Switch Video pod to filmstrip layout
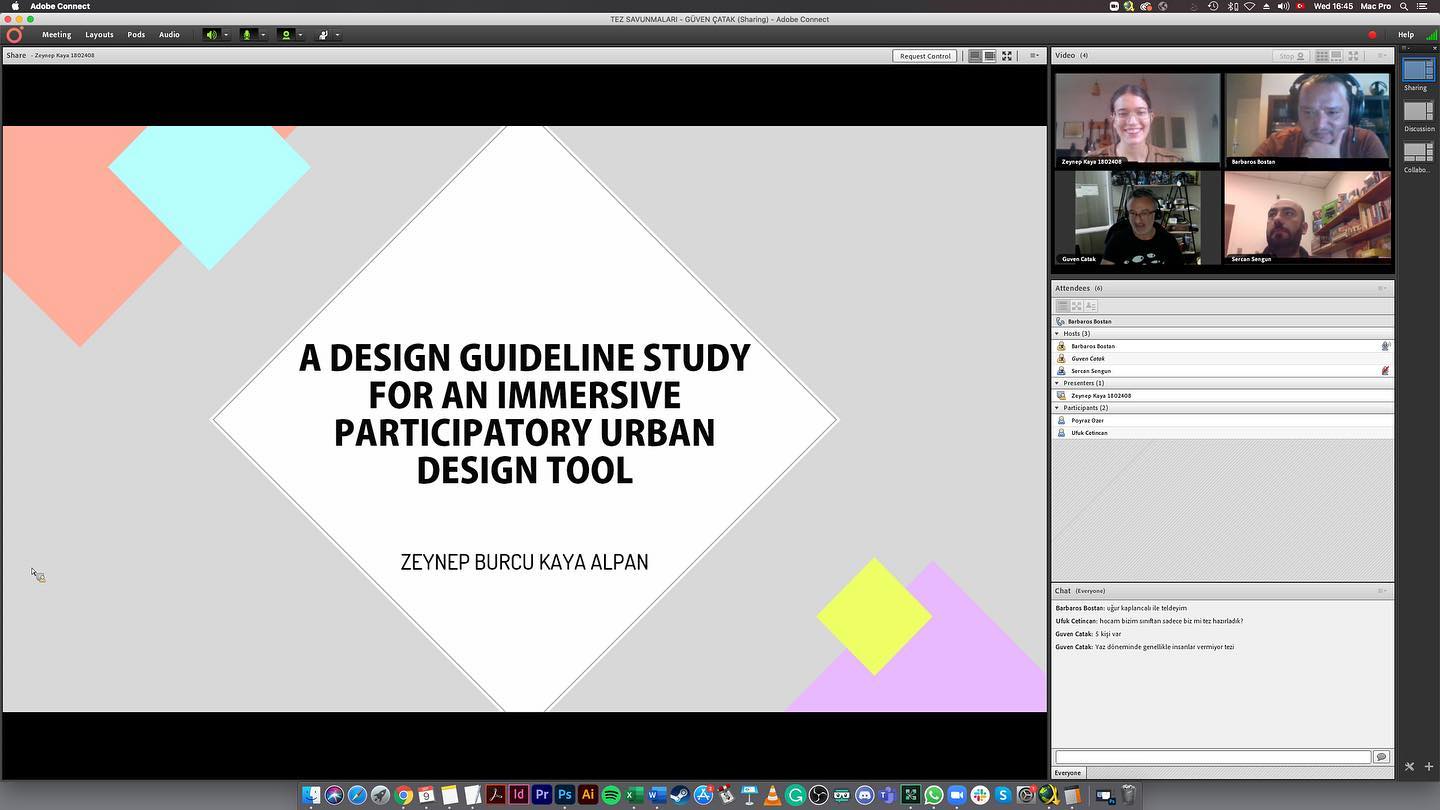The height and width of the screenshot is (810, 1440). [1336, 56]
